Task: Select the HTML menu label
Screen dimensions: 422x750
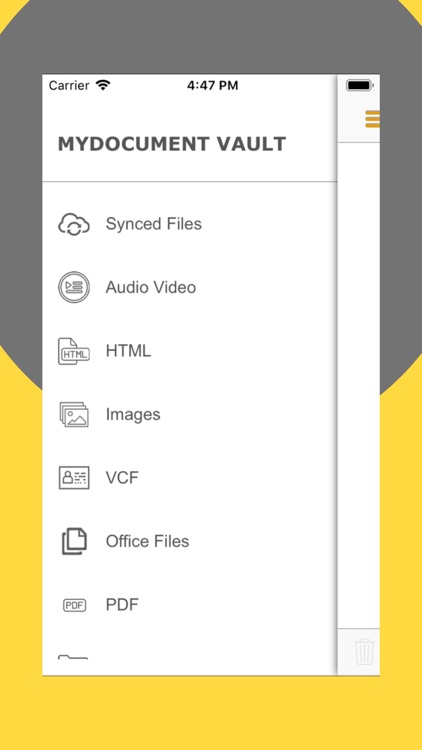Action: (128, 351)
